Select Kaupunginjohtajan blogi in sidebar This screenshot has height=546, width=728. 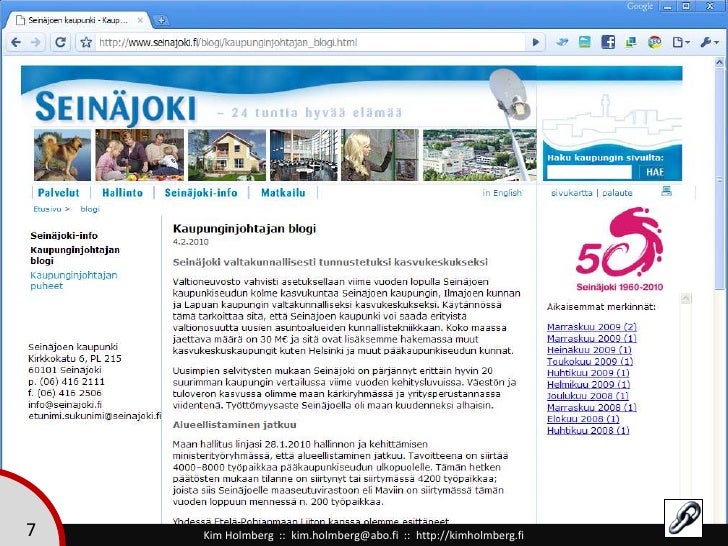pyautogui.click(x=75, y=255)
